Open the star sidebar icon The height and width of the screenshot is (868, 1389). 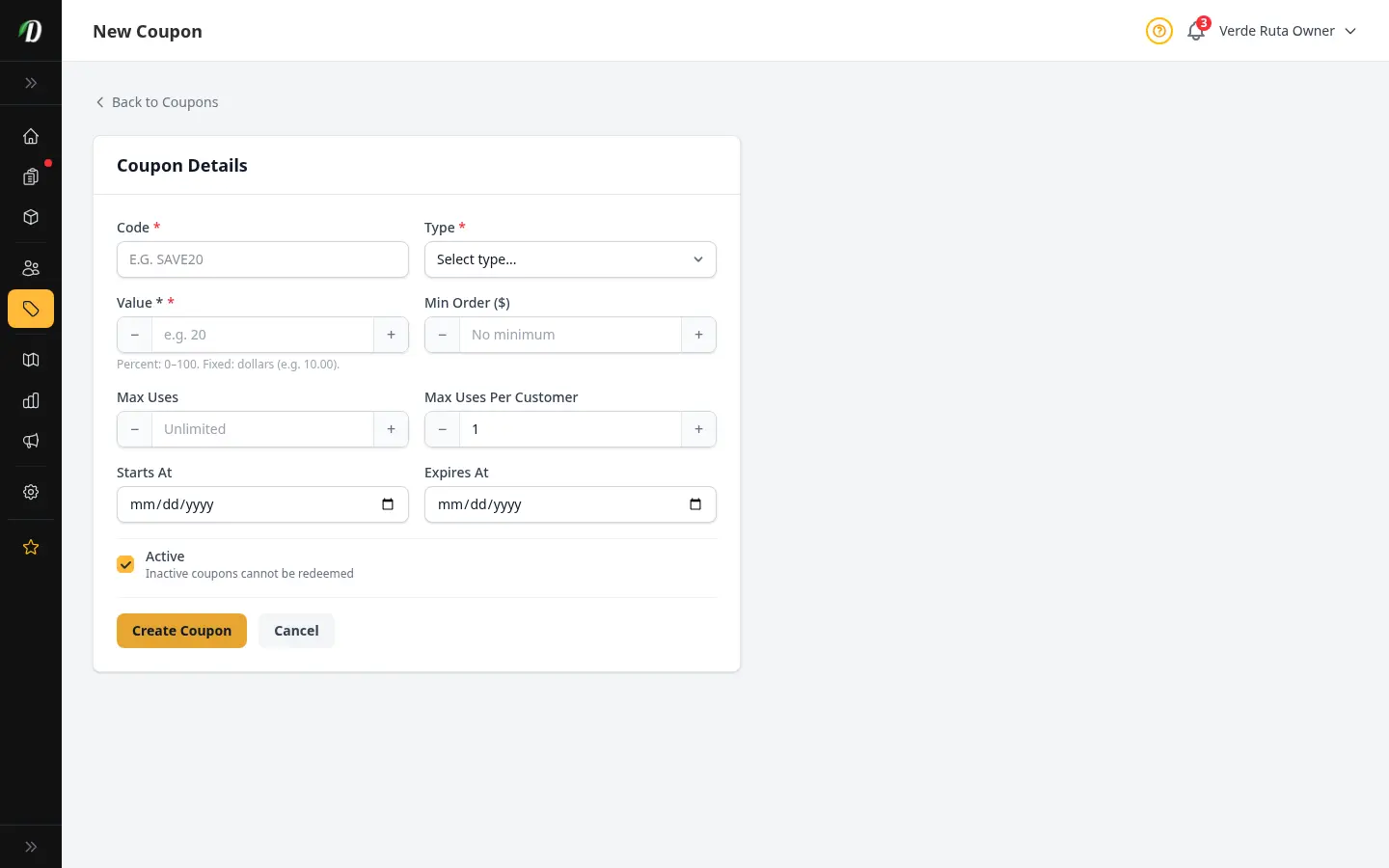pyautogui.click(x=31, y=547)
